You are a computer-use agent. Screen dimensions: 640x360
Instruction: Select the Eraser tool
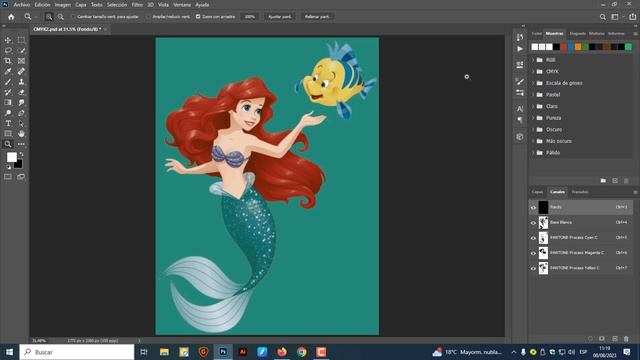pos(21,92)
